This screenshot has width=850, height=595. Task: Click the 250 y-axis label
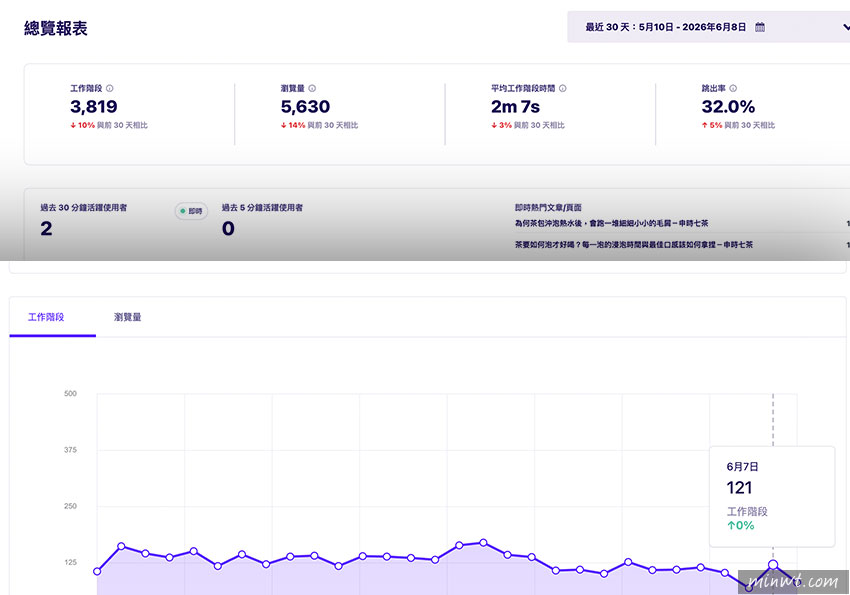click(70, 506)
